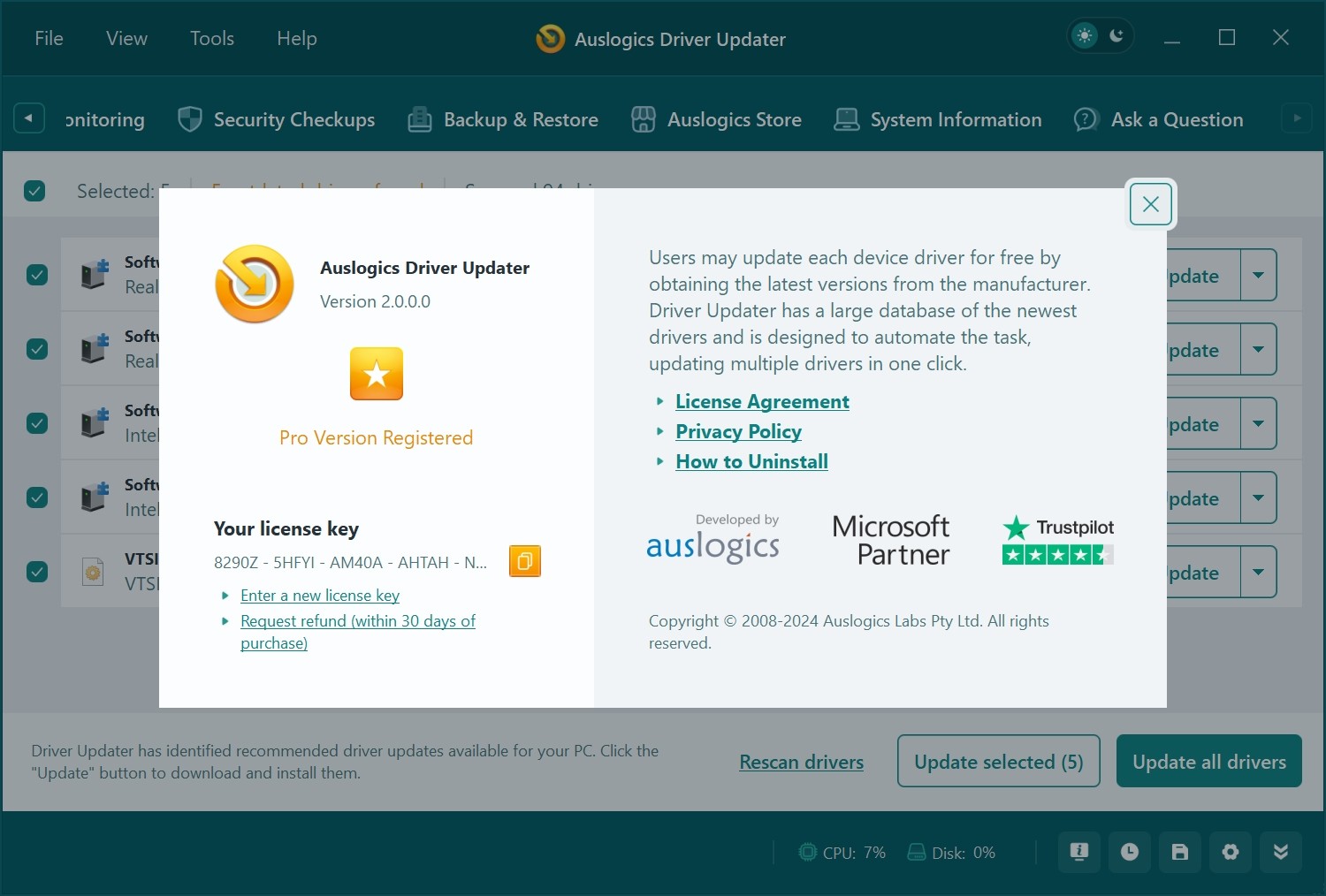The height and width of the screenshot is (896, 1326).
Task: Copy the license key with the orange icon
Action: click(525, 561)
